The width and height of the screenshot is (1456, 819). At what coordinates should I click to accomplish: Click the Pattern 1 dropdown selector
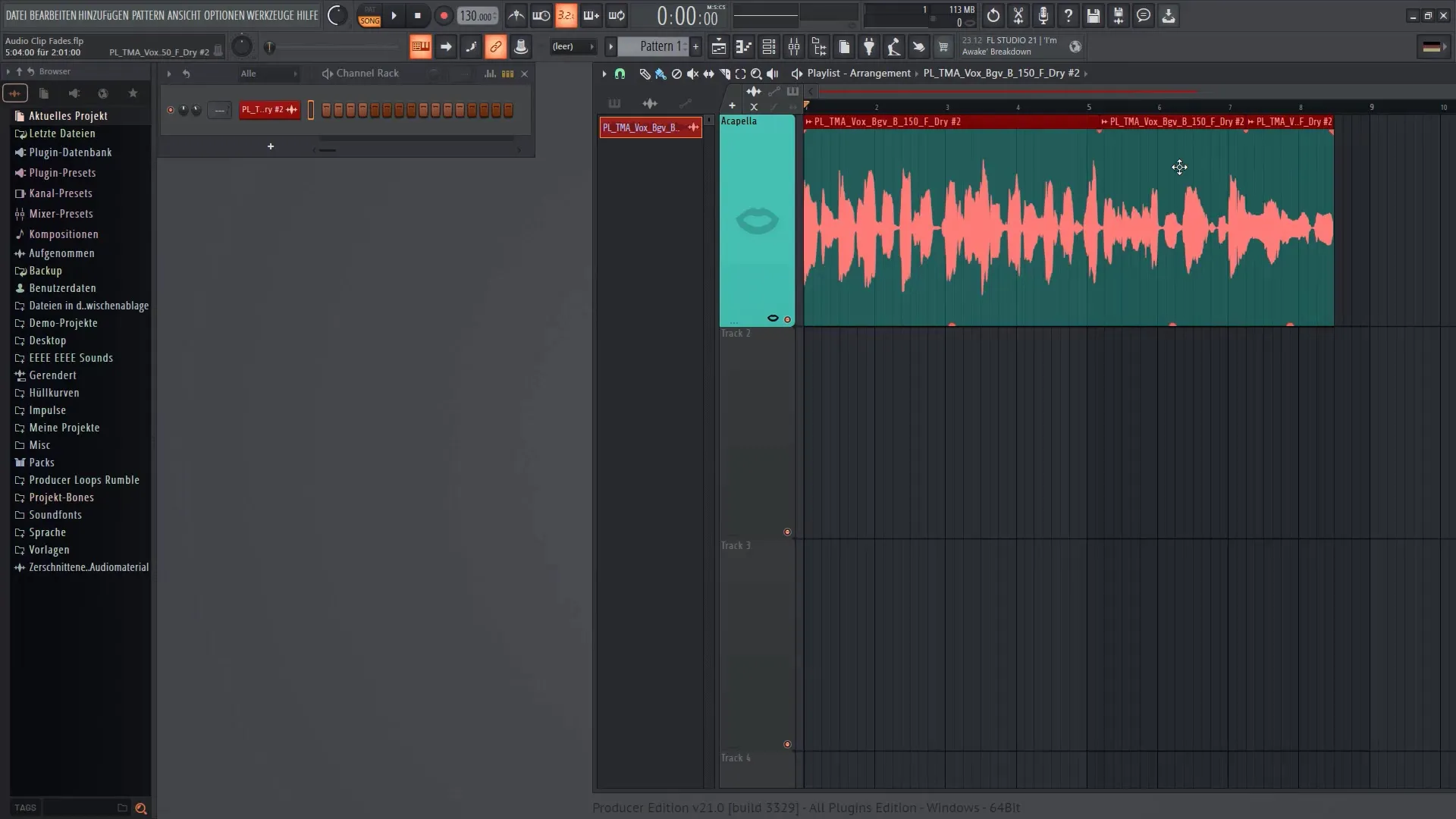point(655,47)
